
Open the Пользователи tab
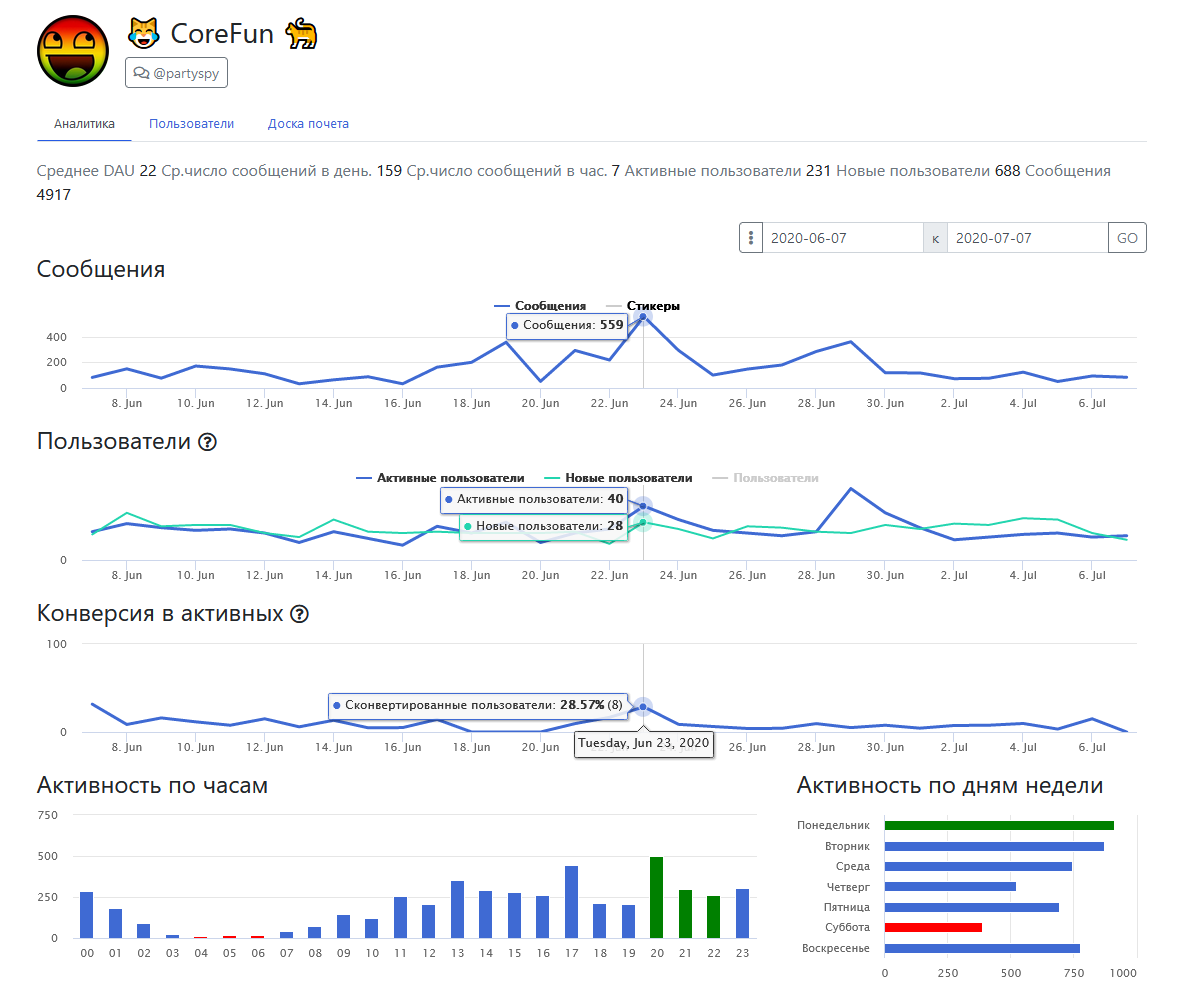point(191,124)
